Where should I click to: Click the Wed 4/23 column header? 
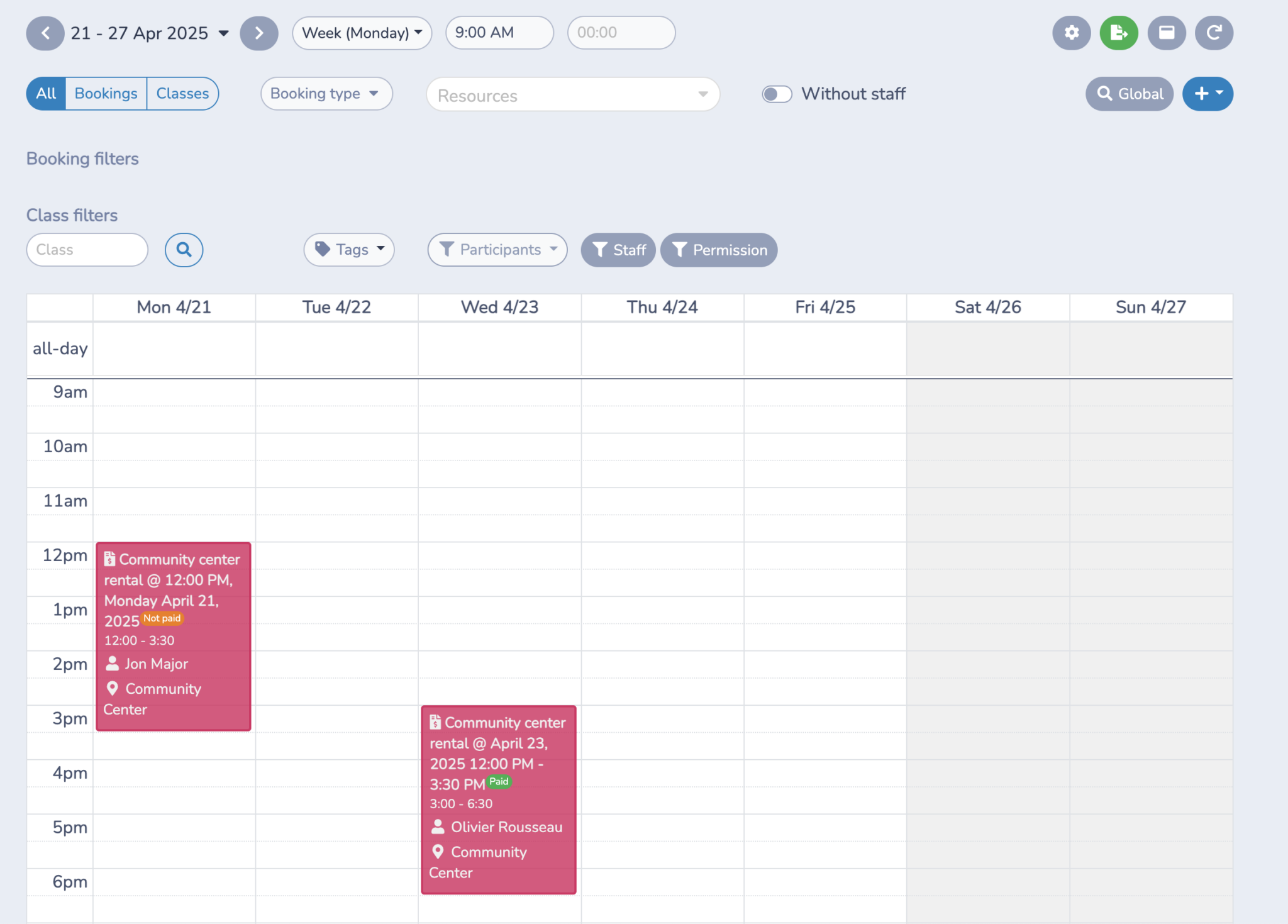coord(499,307)
